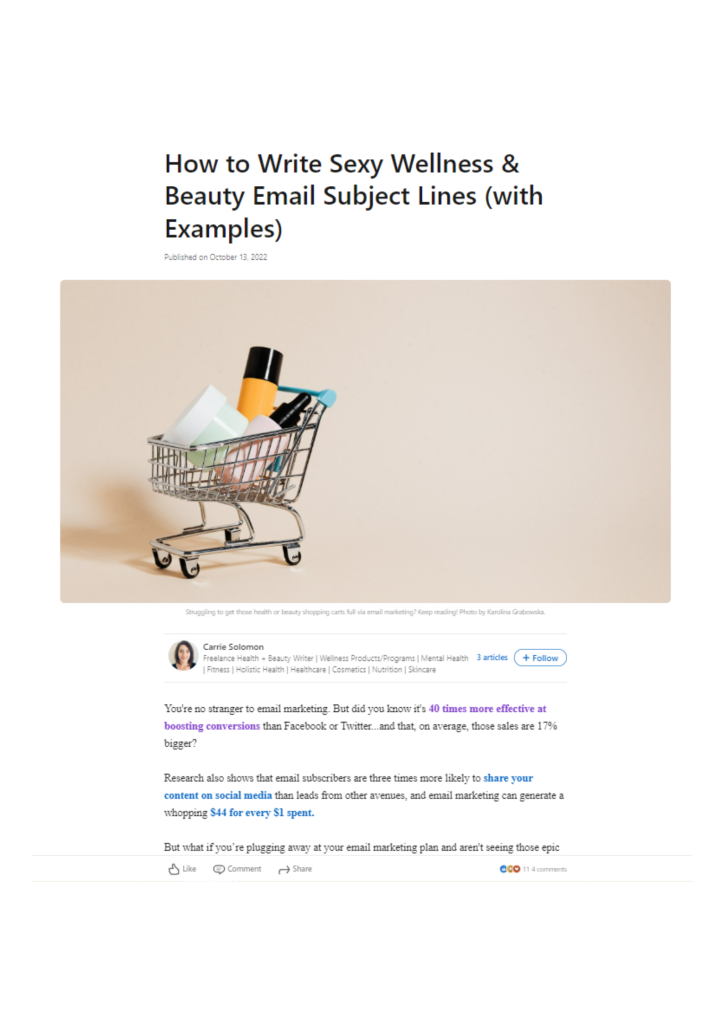Click the 'Share' text label

pos(302,869)
